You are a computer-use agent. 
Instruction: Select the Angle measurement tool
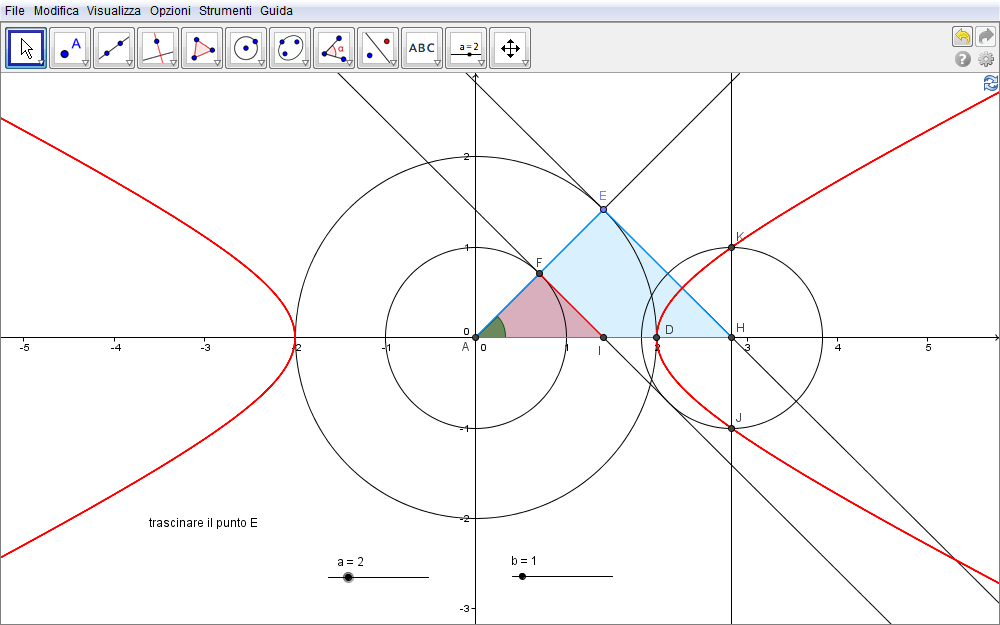(334, 47)
